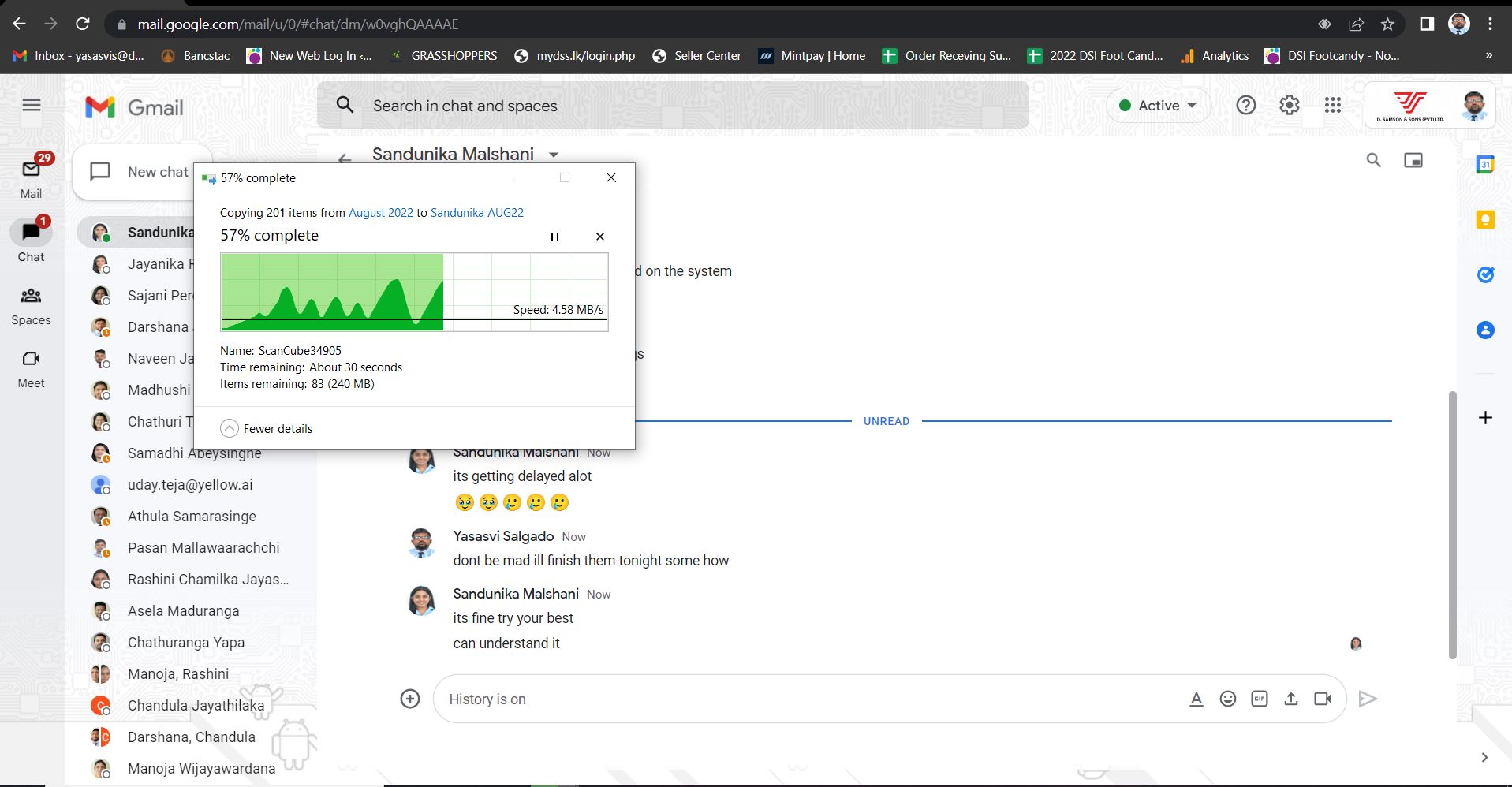Viewport: 1512px width, 787px height.
Task: Open the Active status dropdown
Action: (x=1158, y=106)
